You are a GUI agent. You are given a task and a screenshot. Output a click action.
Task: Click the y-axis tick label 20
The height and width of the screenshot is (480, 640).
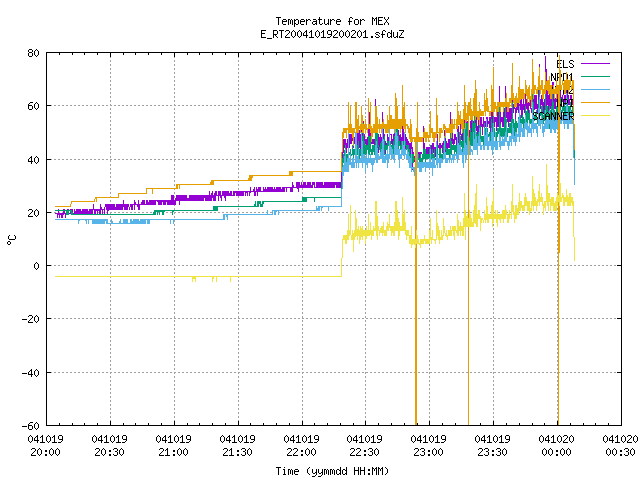(33, 213)
